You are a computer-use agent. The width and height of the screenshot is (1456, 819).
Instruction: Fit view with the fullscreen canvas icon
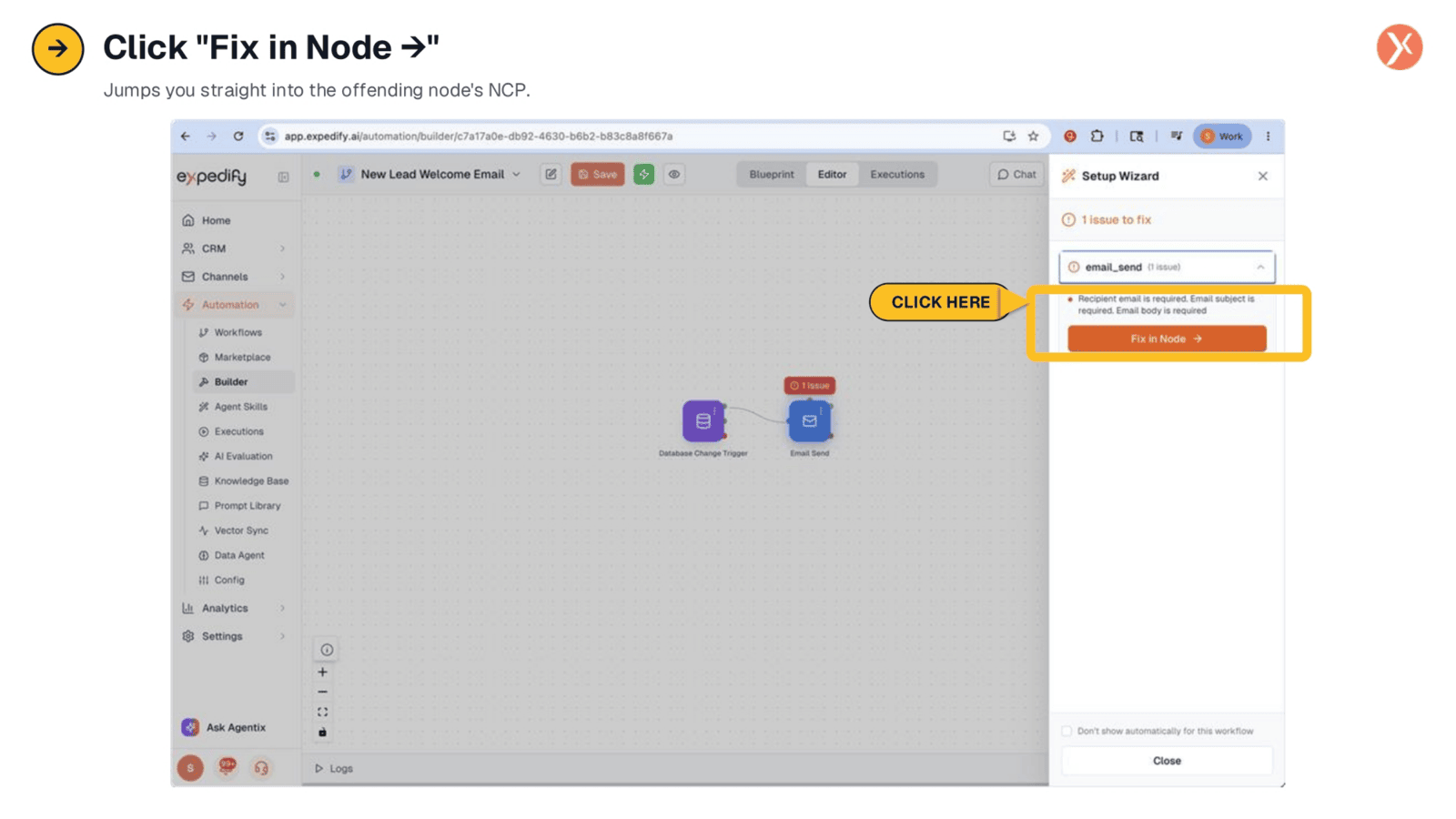322,713
